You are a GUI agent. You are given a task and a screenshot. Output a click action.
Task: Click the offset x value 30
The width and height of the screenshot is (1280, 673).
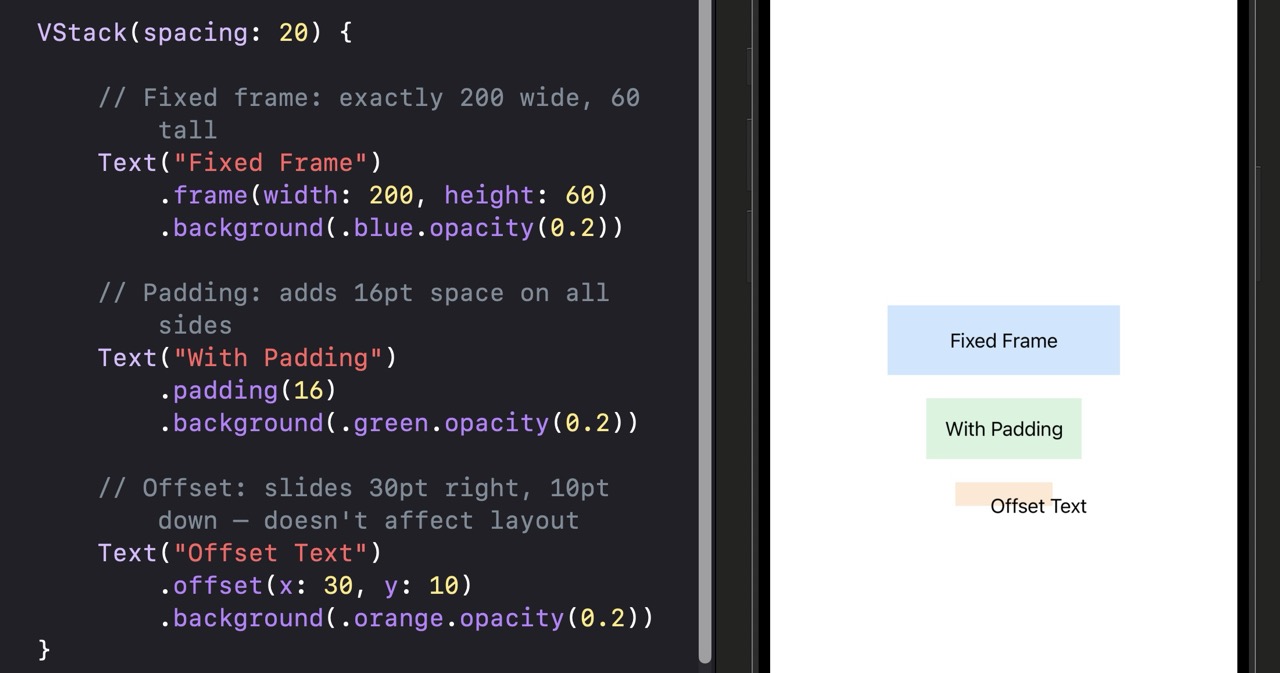[x=338, y=585]
